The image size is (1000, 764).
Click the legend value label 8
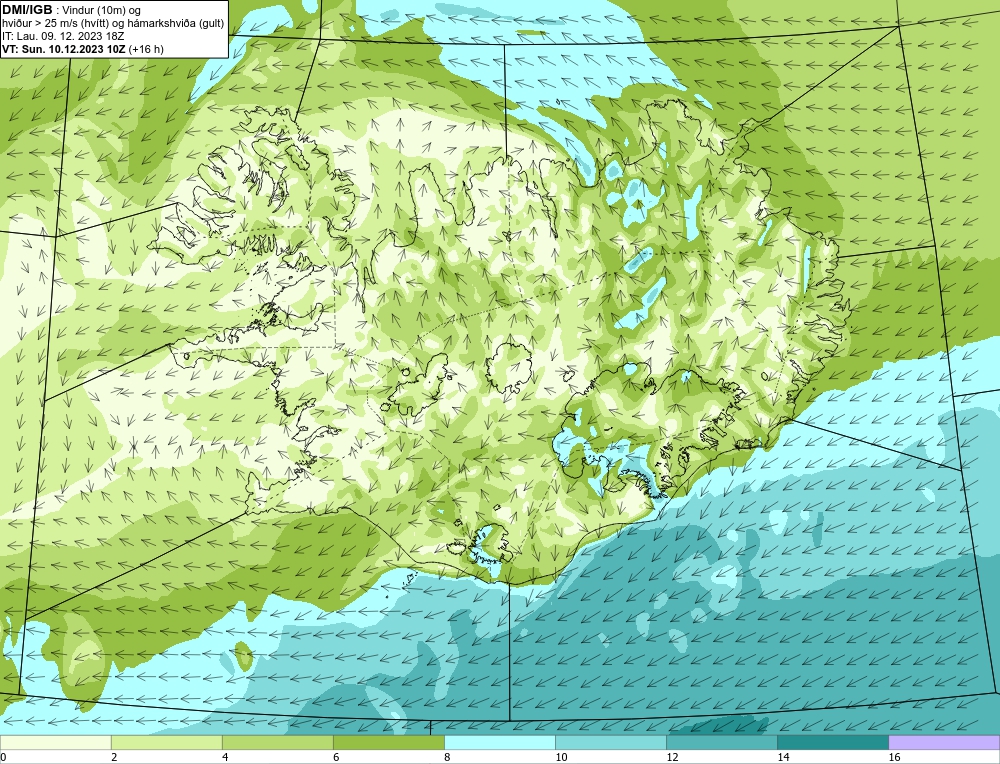pos(447,757)
